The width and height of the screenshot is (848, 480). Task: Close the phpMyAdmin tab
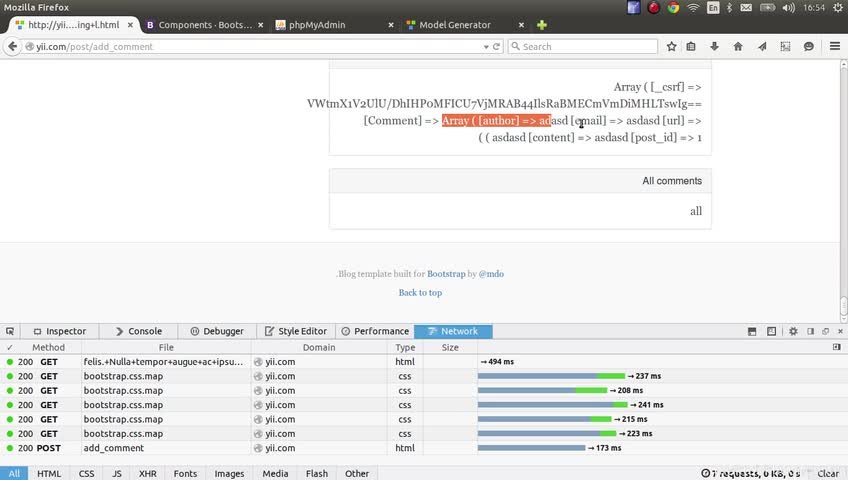click(x=390, y=25)
